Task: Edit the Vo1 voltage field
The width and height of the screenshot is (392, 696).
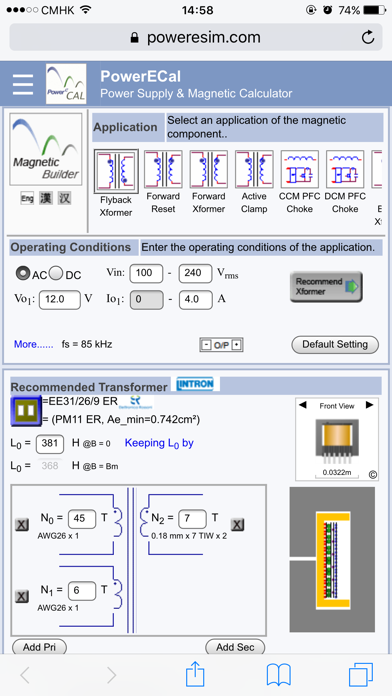Action: click(59, 300)
